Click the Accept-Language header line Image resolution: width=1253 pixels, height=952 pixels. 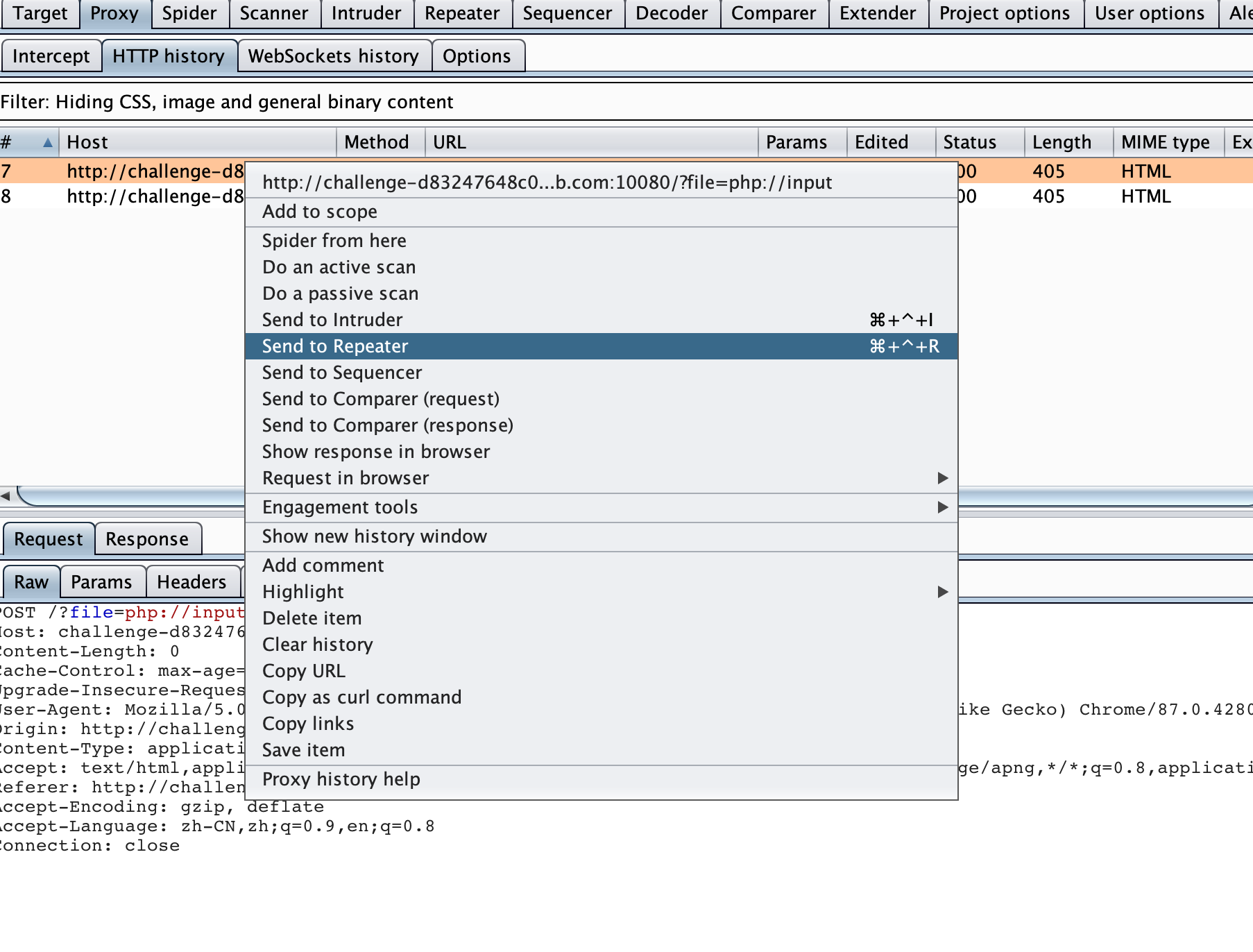(x=216, y=826)
